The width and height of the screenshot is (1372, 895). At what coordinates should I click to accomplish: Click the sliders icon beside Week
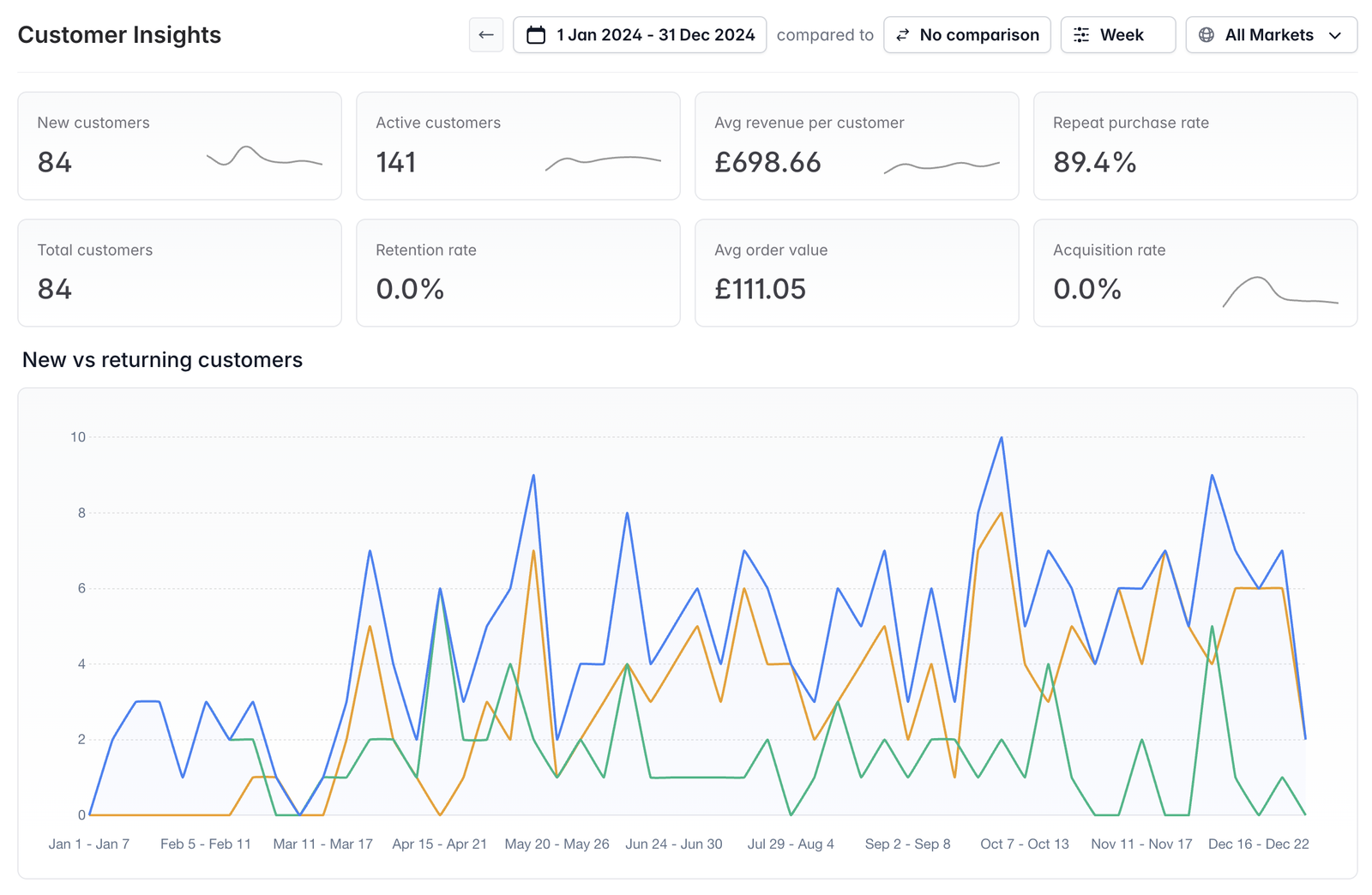[1081, 35]
